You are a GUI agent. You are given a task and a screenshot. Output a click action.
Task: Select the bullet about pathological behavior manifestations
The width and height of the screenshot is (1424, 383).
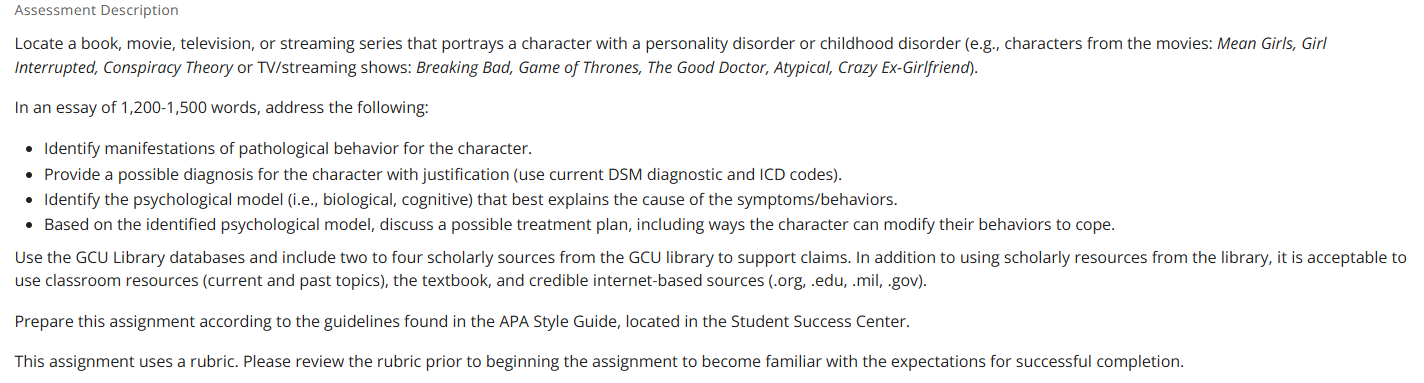tap(287, 149)
